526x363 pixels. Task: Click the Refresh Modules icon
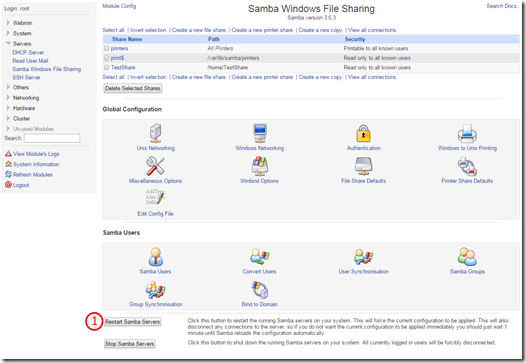(x=8, y=174)
